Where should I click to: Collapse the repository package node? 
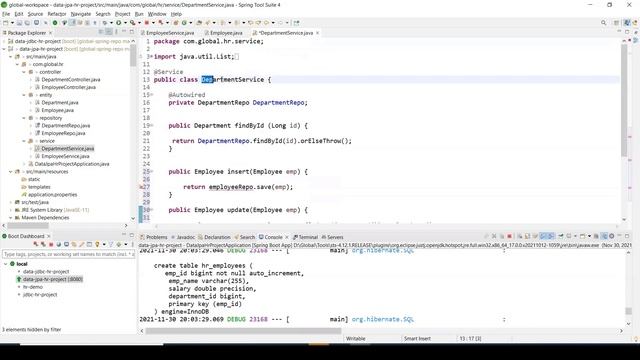tap(24, 118)
